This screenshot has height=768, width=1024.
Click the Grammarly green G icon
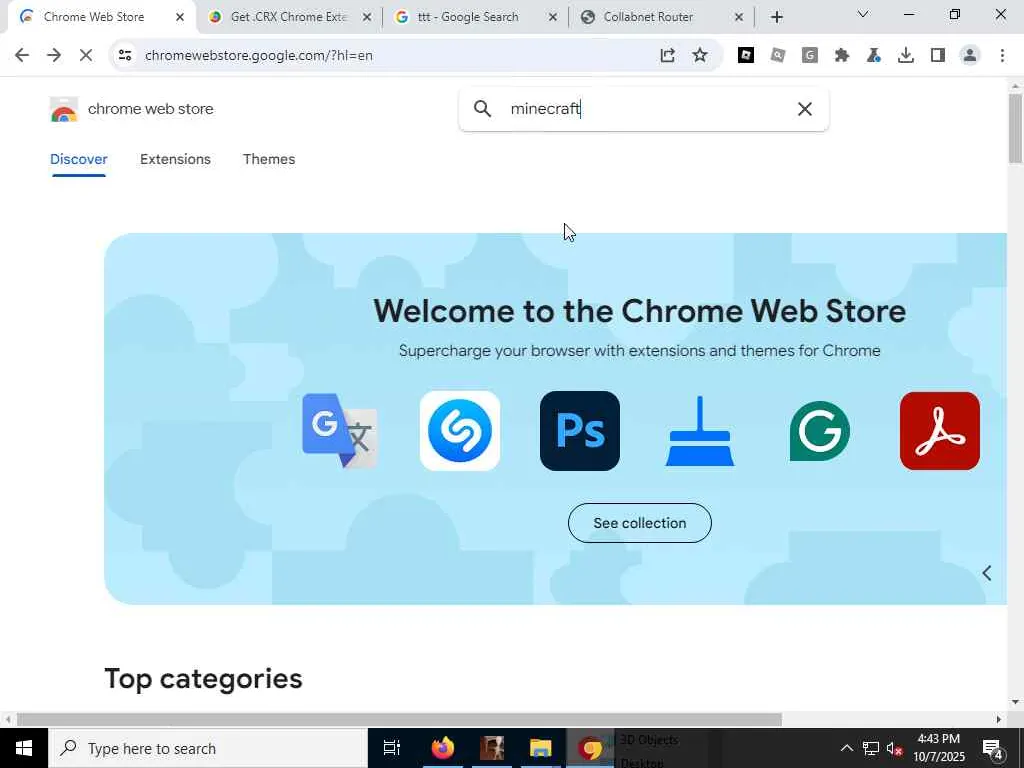coord(820,431)
